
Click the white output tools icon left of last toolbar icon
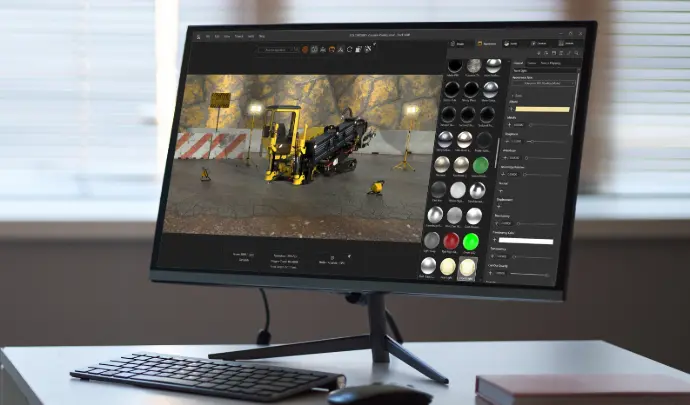[359, 49]
